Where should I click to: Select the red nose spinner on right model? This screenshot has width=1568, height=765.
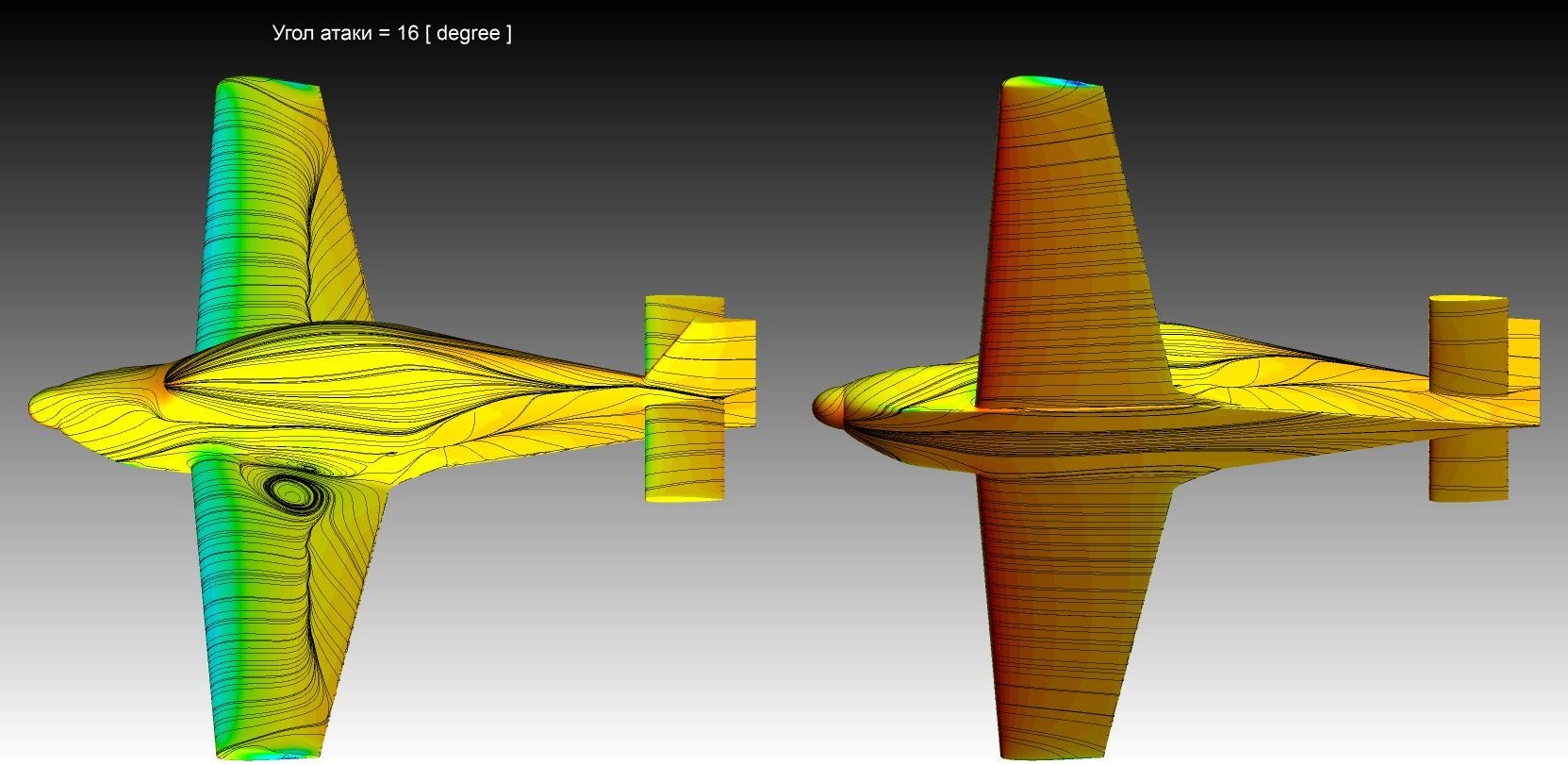tap(825, 406)
